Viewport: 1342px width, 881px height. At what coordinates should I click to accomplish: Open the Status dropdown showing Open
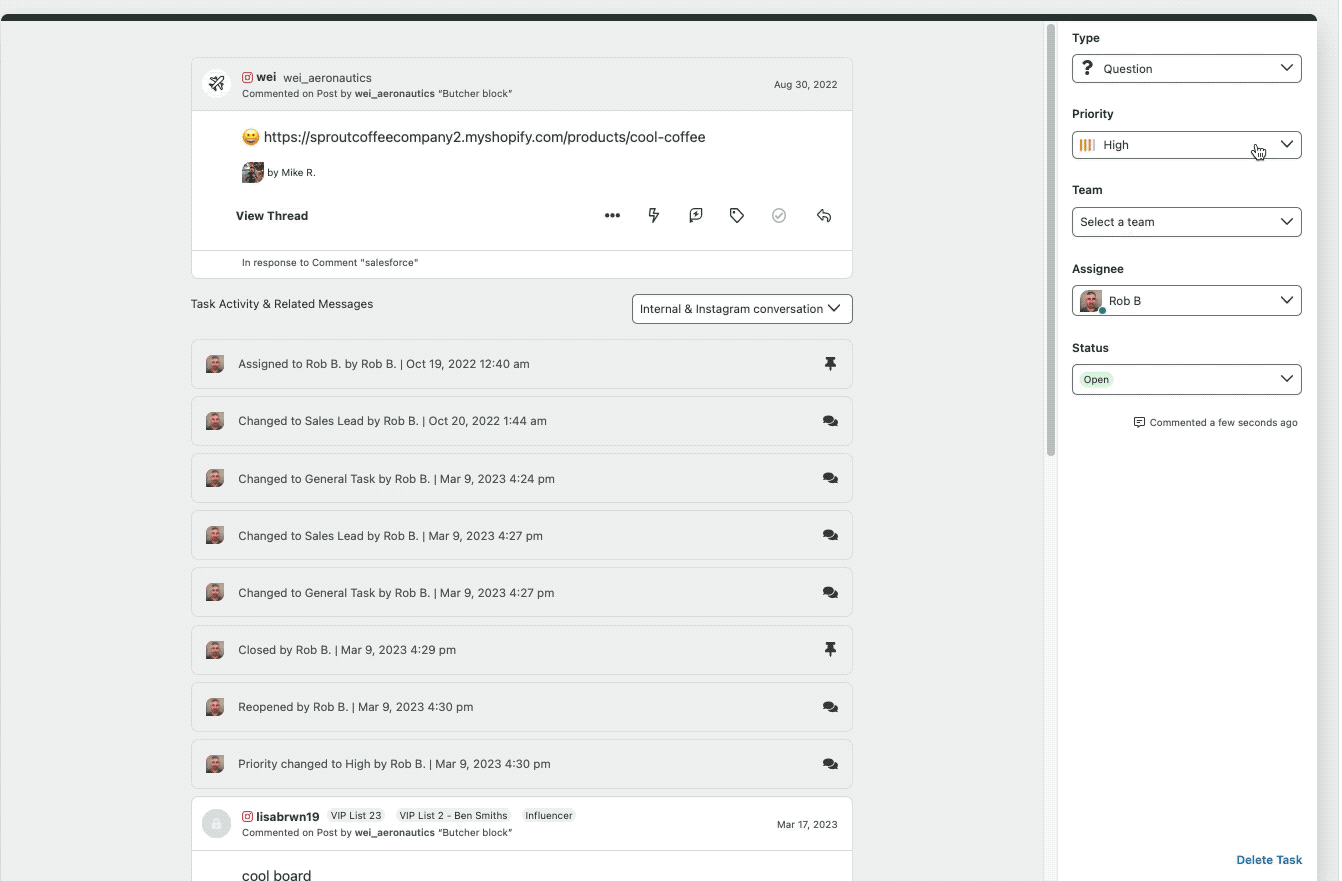tap(1186, 379)
